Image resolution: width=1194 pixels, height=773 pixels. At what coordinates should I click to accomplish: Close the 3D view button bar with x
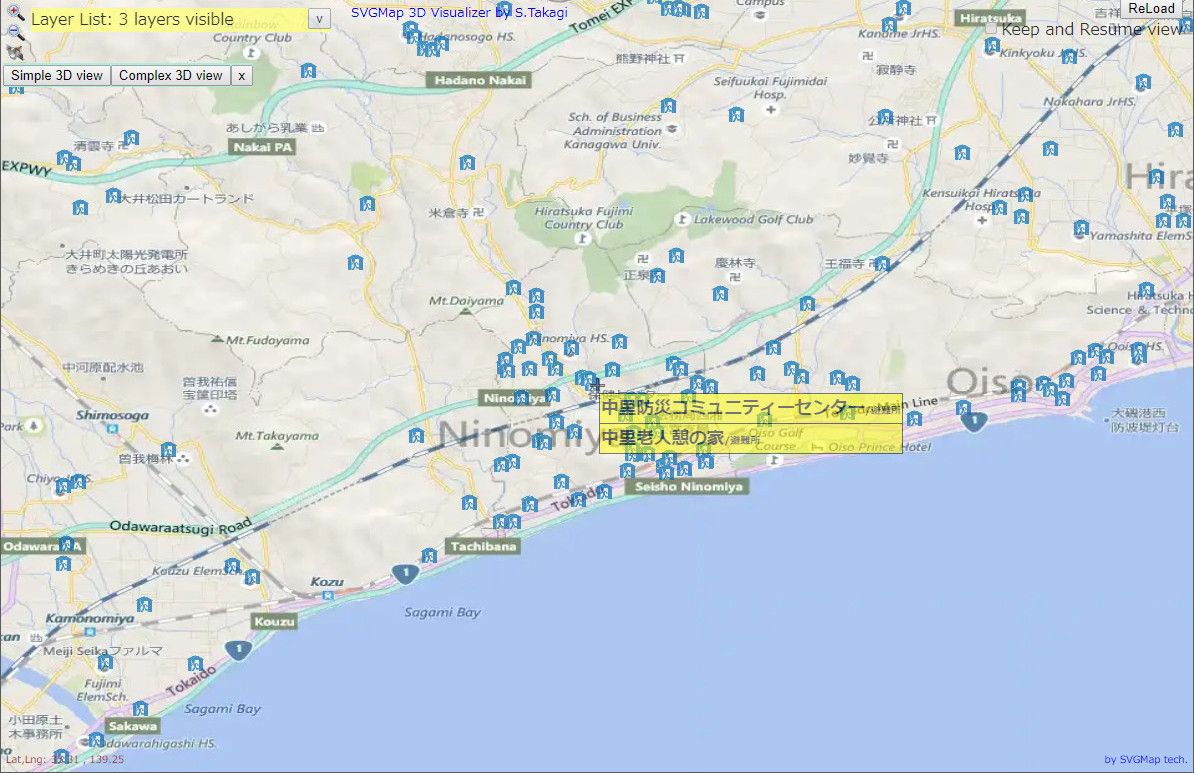[x=241, y=75]
